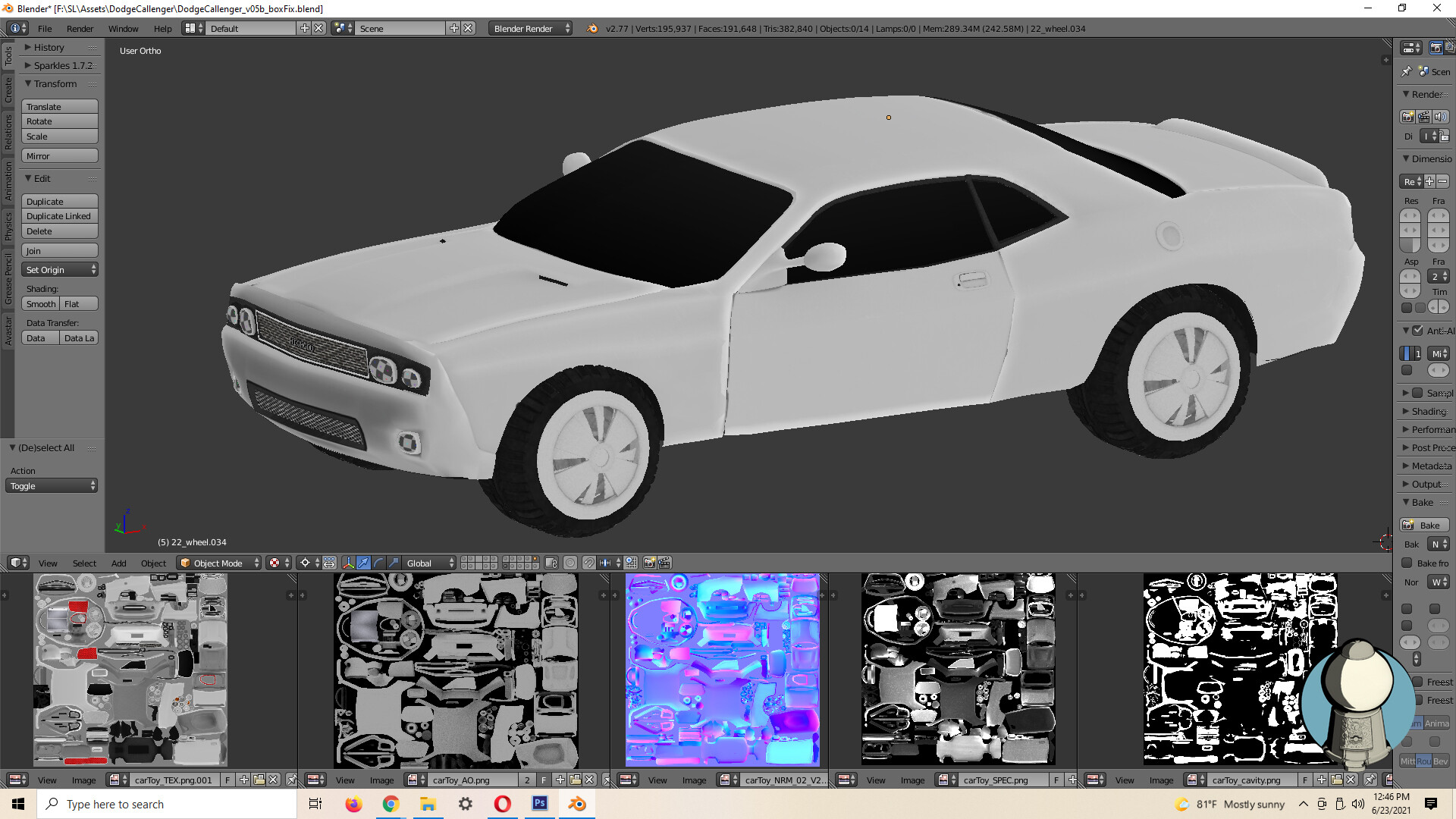This screenshot has height=819, width=1456.
Task: Open the Add menu in 3D view header
Action: pyautogui.click(x=118, y=563)
